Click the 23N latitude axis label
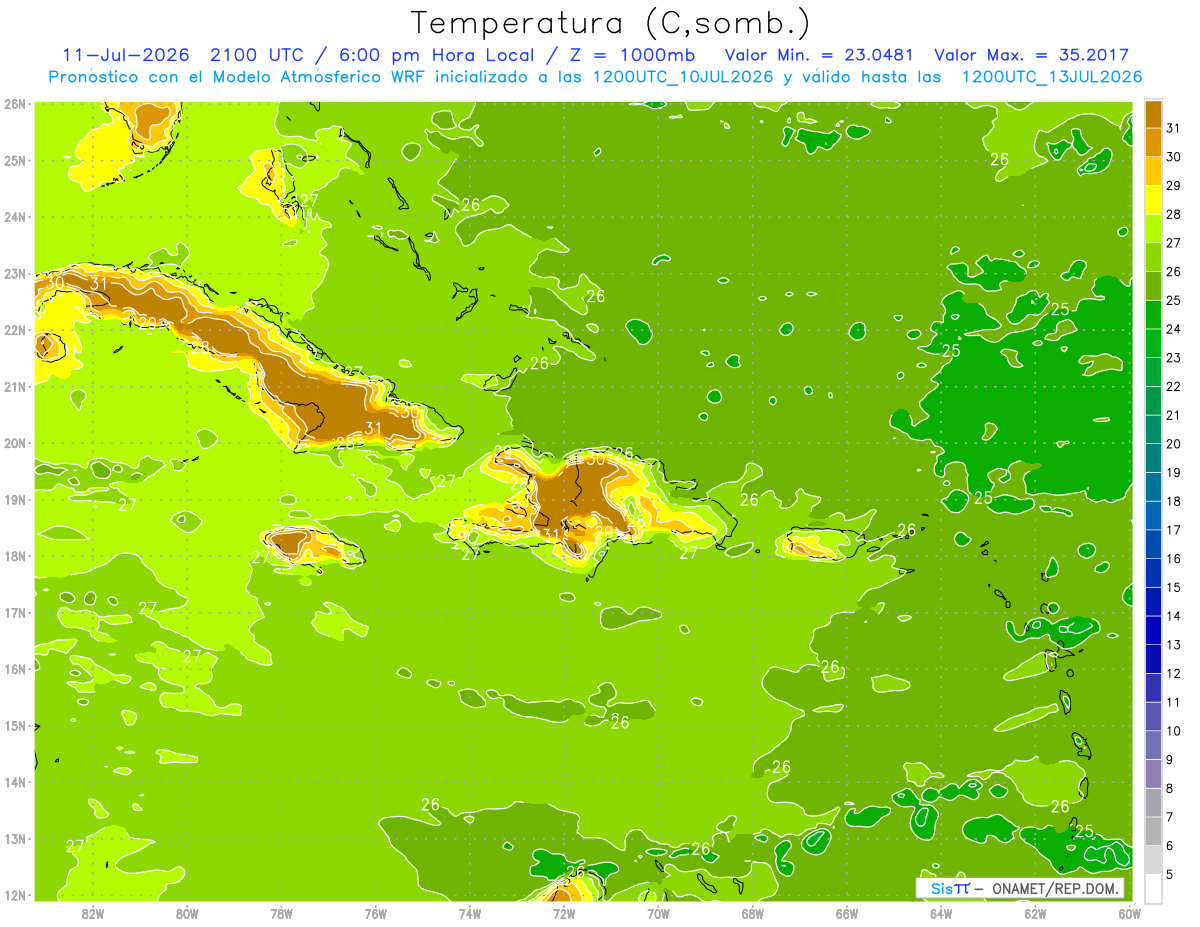The height and width of the screenshot is (927, 1200). 14,273
